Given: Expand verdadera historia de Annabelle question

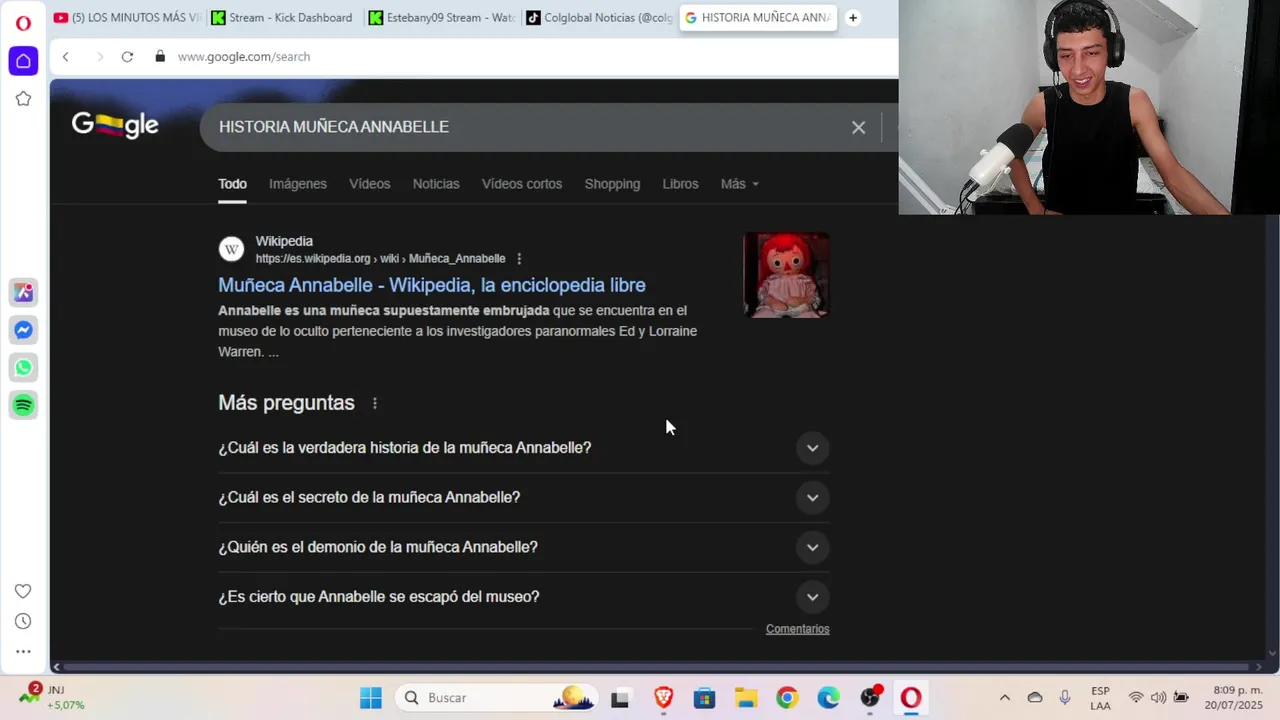Looking at the screenshot, I should (524, 448).
